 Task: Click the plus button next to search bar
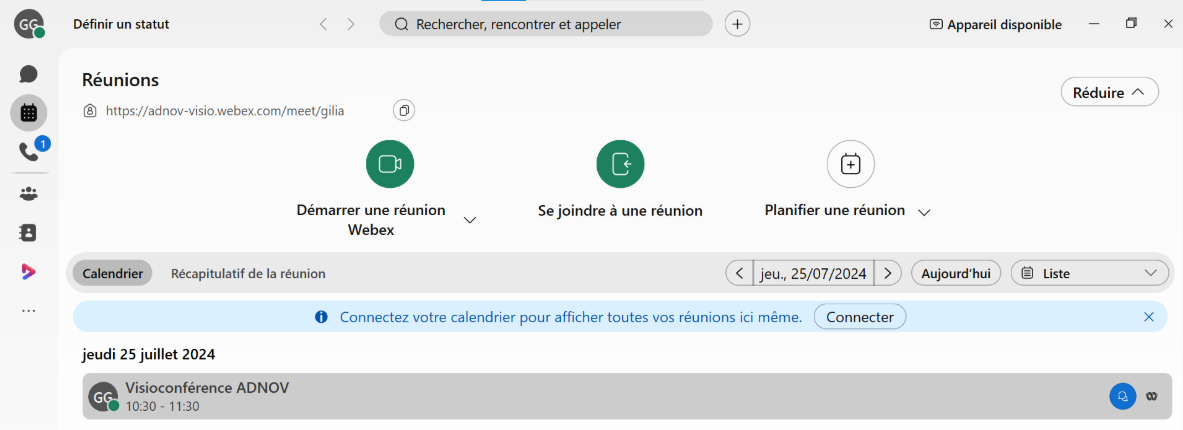[x=738, y=24]
